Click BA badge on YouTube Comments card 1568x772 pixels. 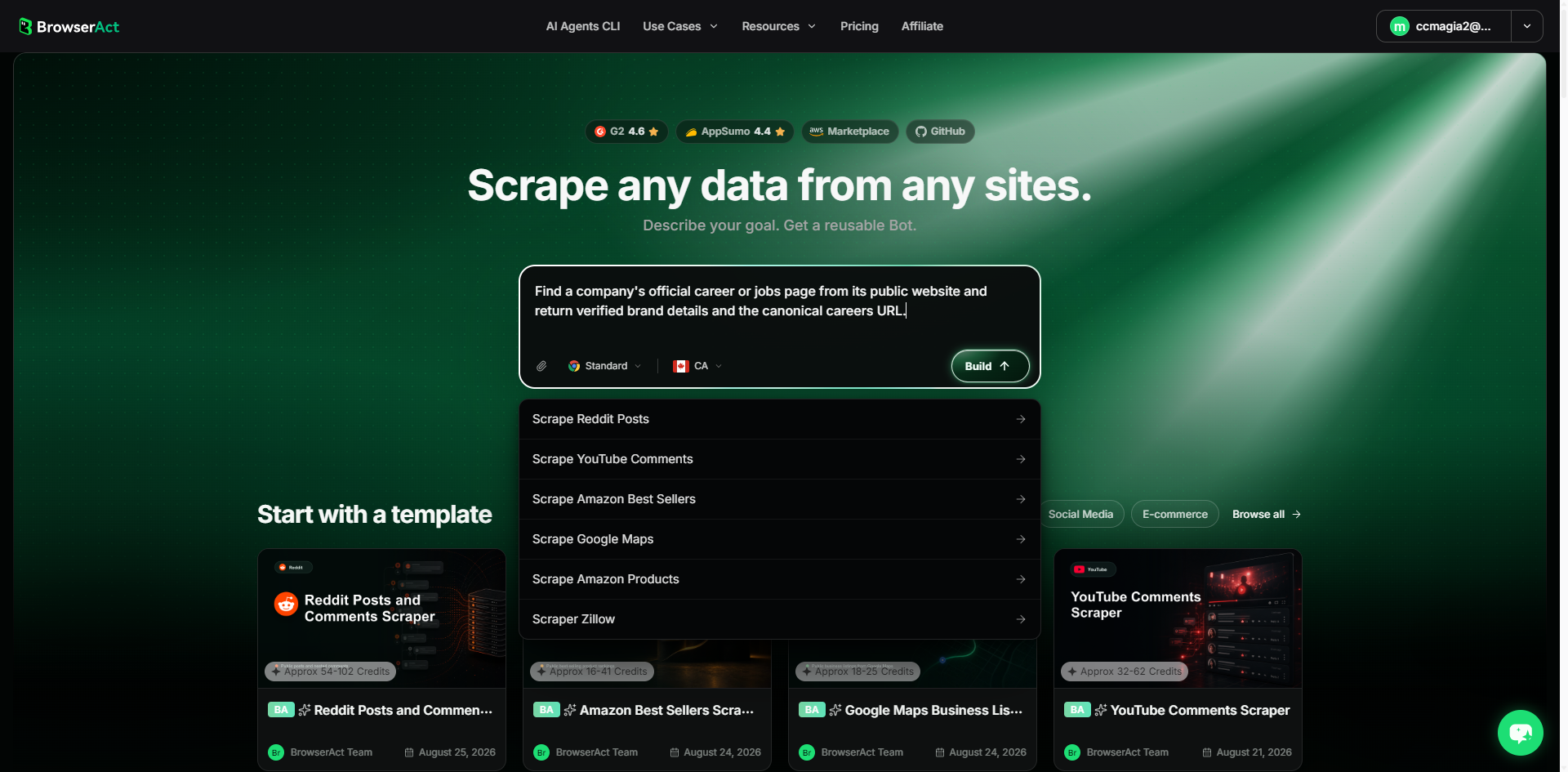1077,710
